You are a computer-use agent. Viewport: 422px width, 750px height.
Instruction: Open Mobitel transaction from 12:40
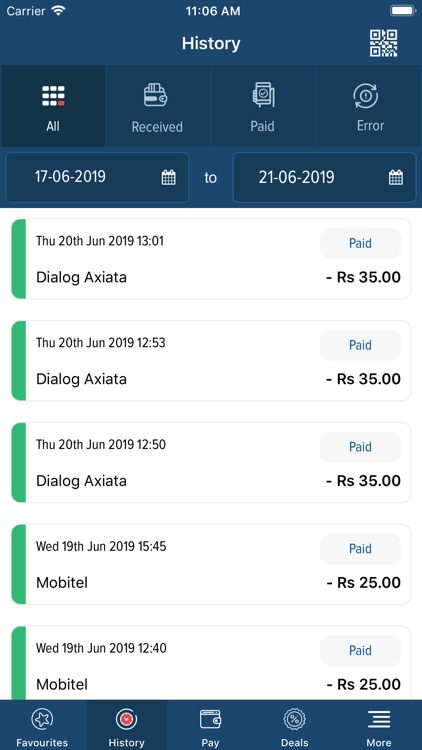(x=211, y=664)
